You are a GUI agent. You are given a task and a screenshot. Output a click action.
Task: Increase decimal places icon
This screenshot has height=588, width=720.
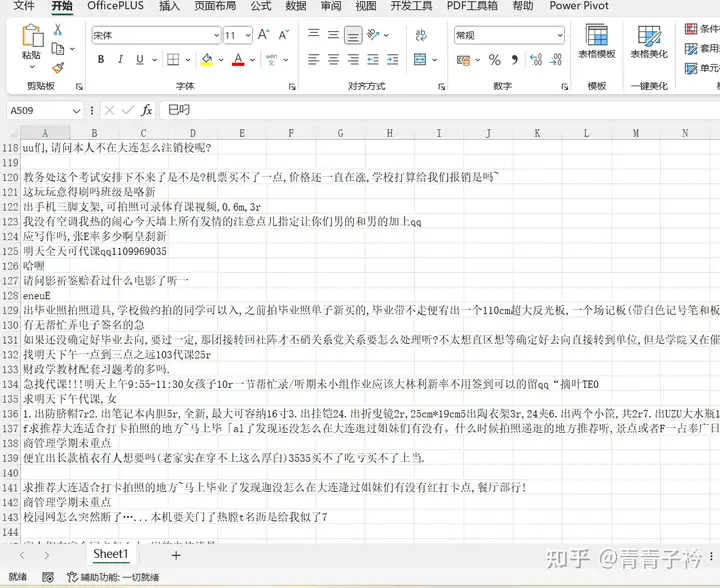(535, 60)
